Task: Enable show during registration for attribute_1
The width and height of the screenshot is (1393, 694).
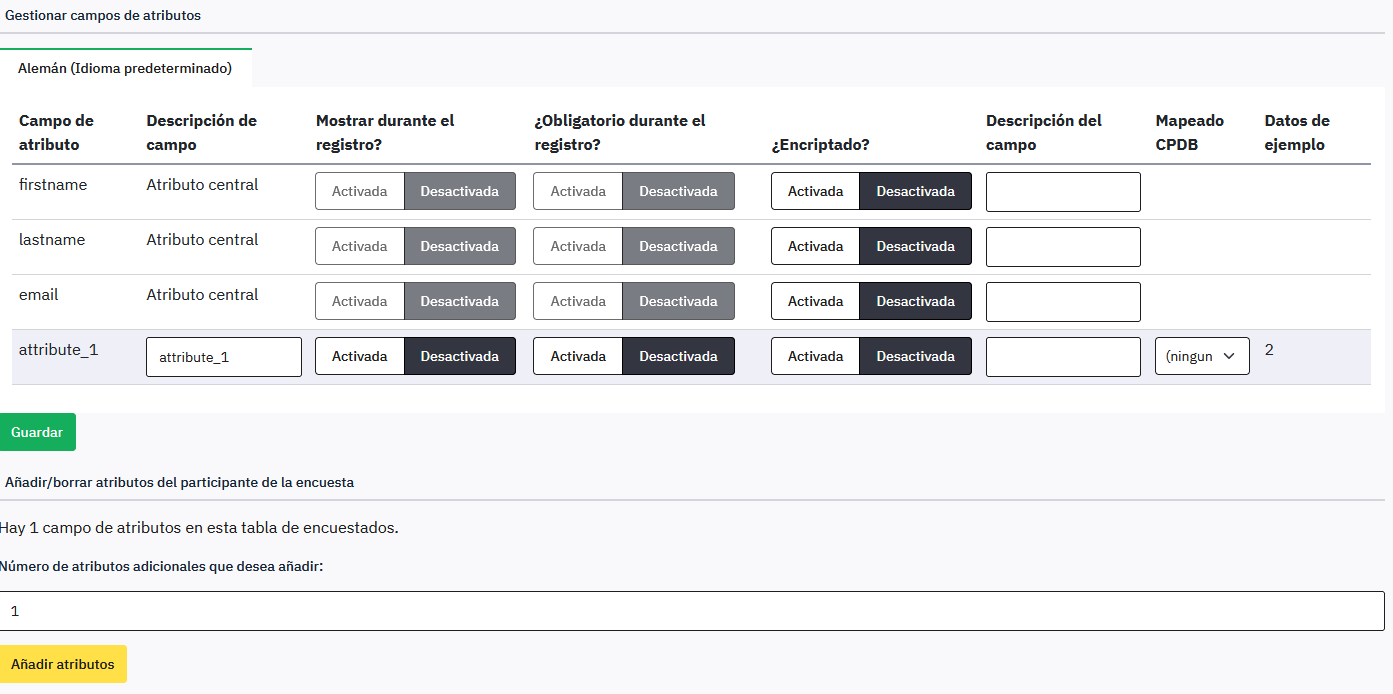Action: point(359,356)
